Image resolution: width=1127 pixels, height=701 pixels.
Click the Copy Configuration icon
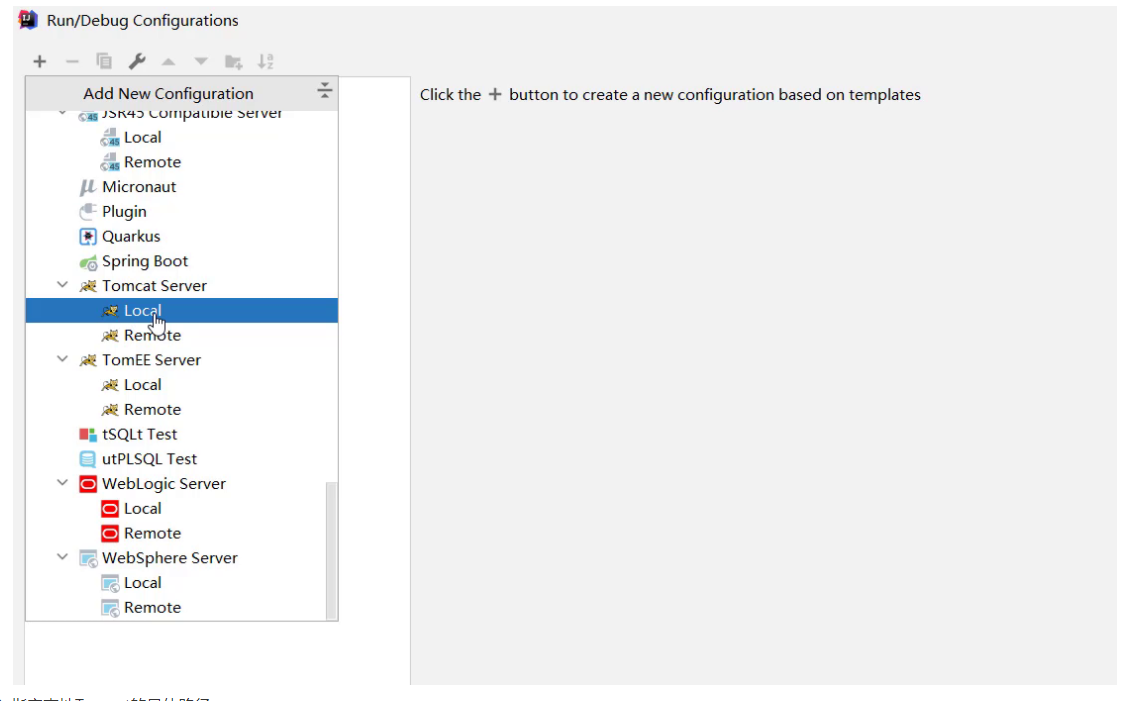[x=104, y=62]
